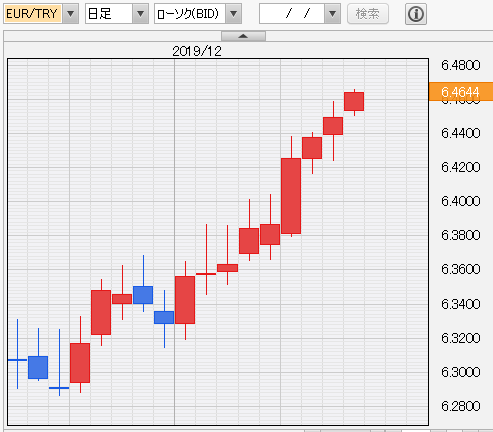Click the 6.3800 price axis label

[461, 235]
